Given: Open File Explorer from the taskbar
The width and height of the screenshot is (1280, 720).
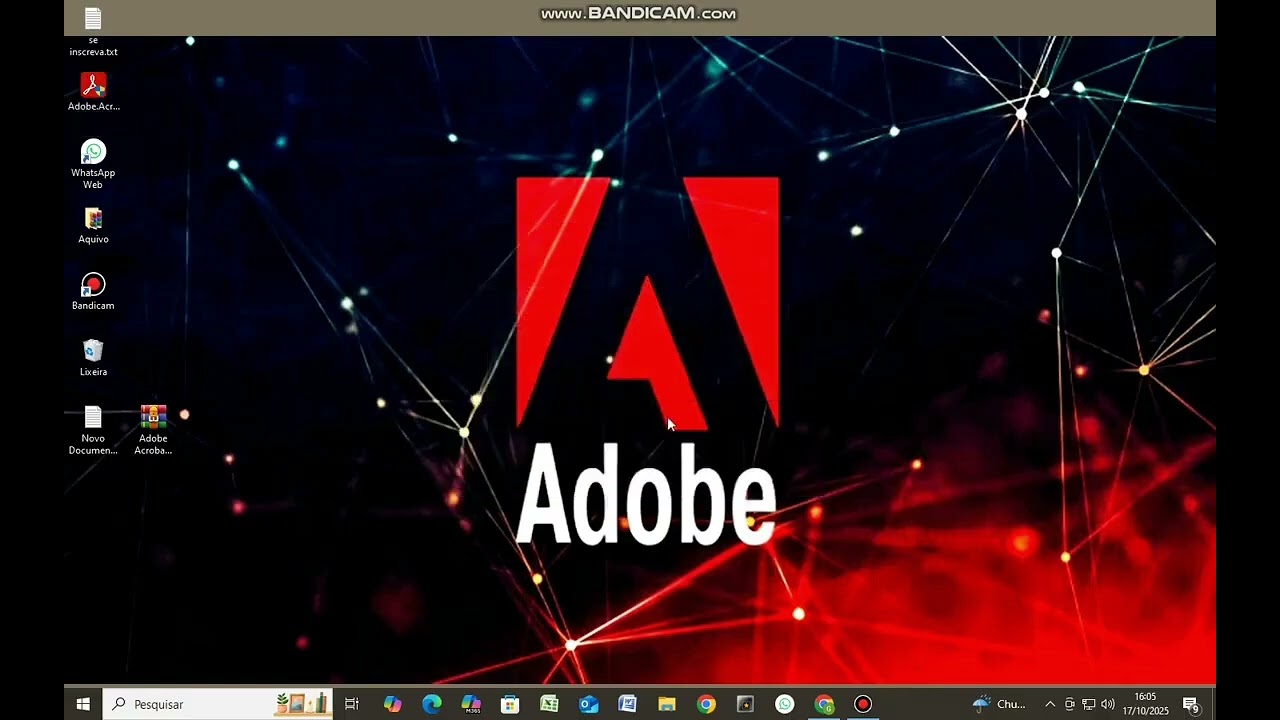Looking at the screenshot, I should (x=667, y=704).
